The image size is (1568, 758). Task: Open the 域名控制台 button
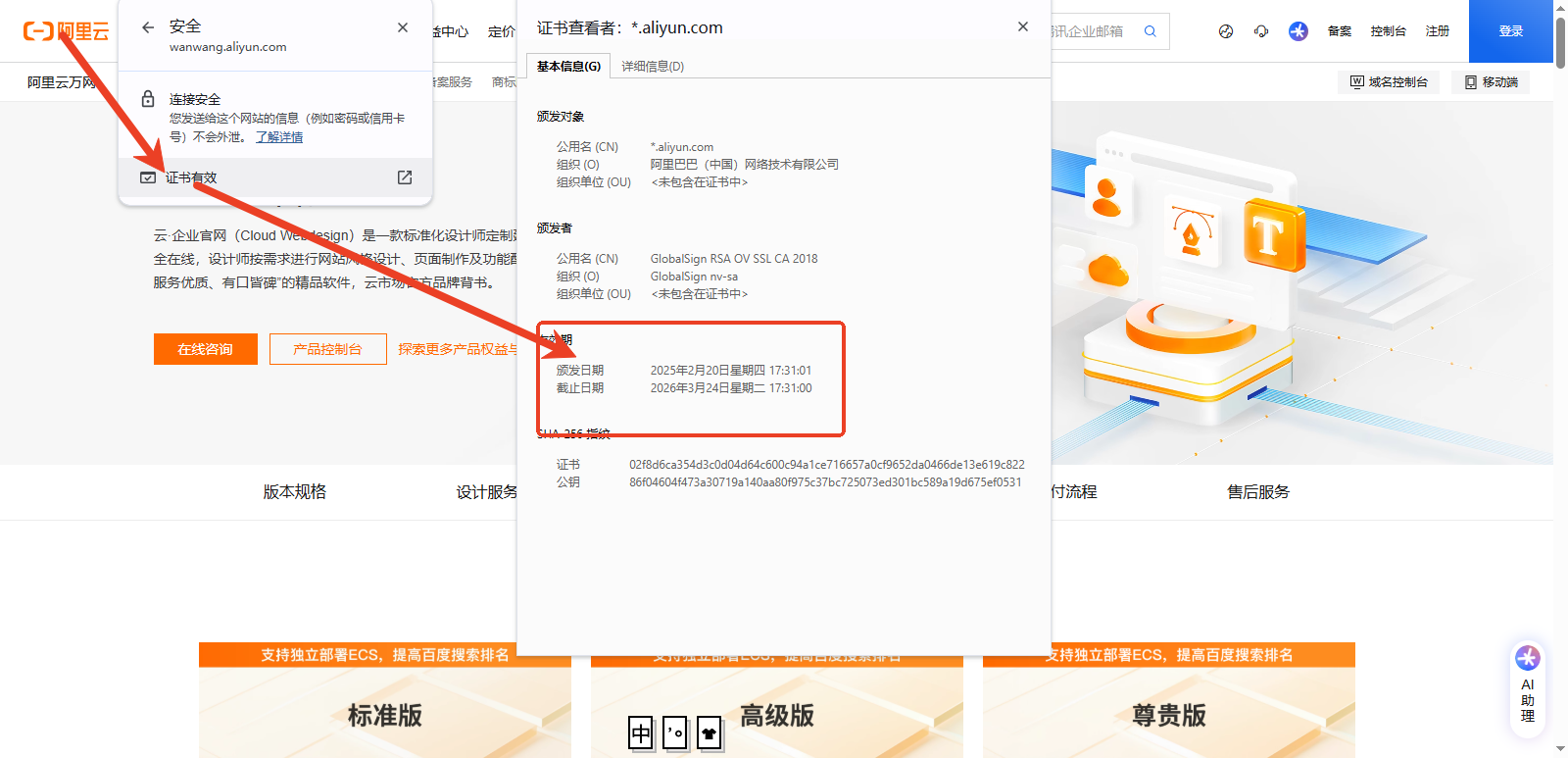pyautogui.click(x=1389, y=82)
